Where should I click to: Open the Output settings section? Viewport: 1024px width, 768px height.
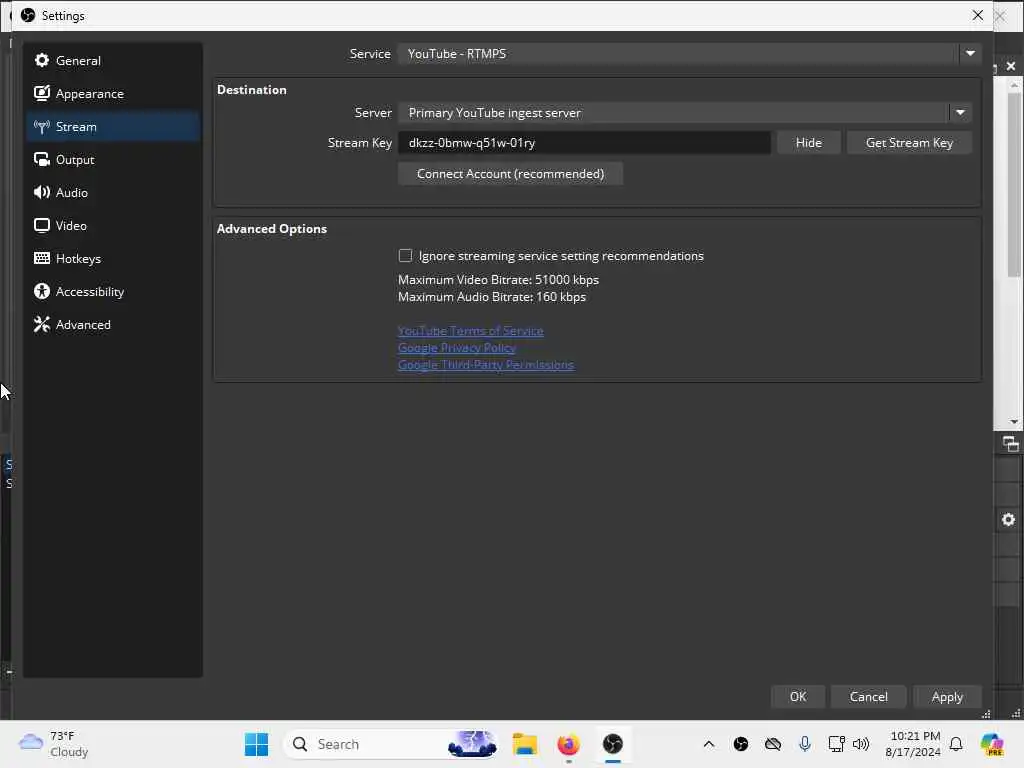coord(112,159)
